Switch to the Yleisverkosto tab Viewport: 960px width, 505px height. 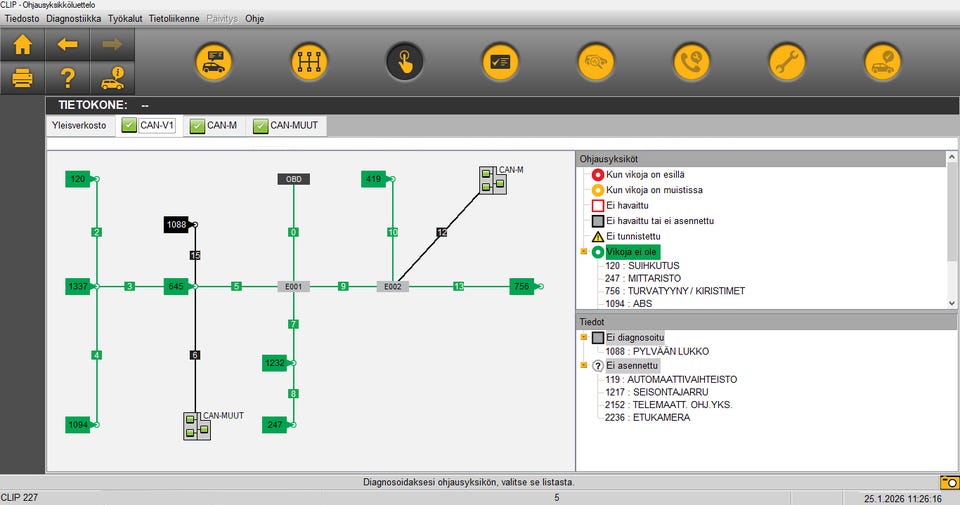pos(79,125)
